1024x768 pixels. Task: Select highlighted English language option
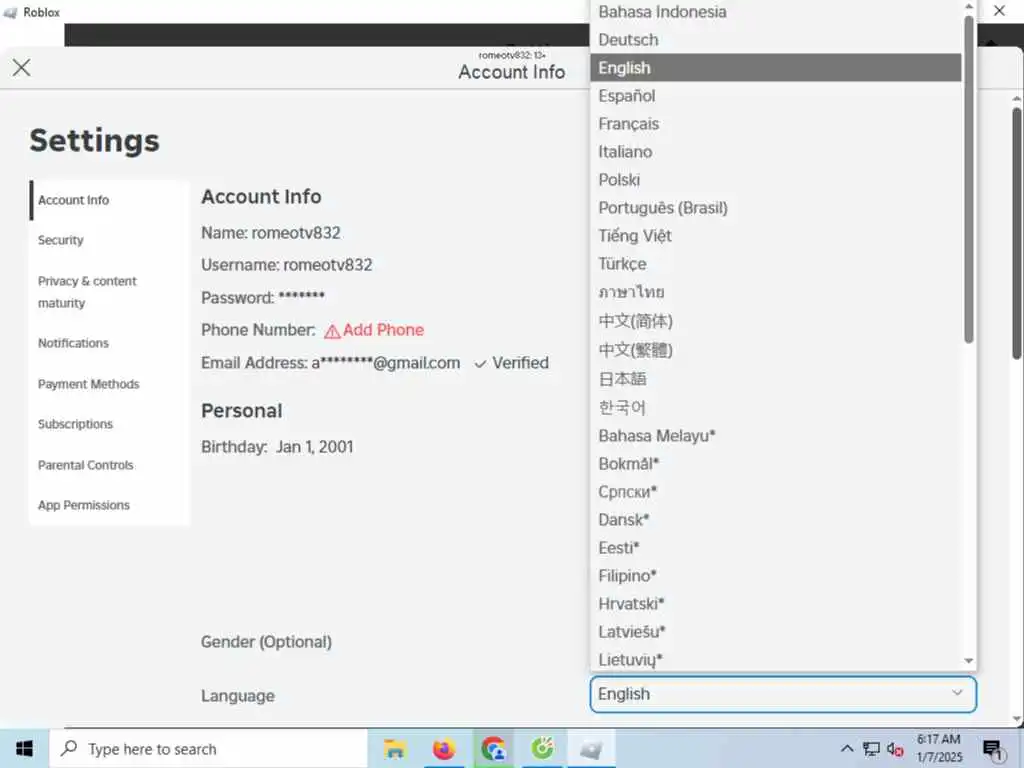775,68
